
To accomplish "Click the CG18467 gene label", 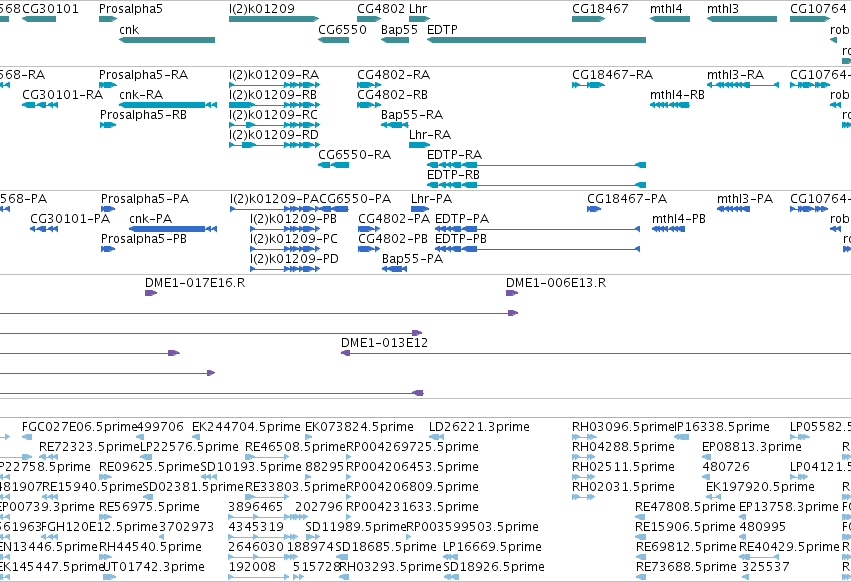I will coord(600,9).
